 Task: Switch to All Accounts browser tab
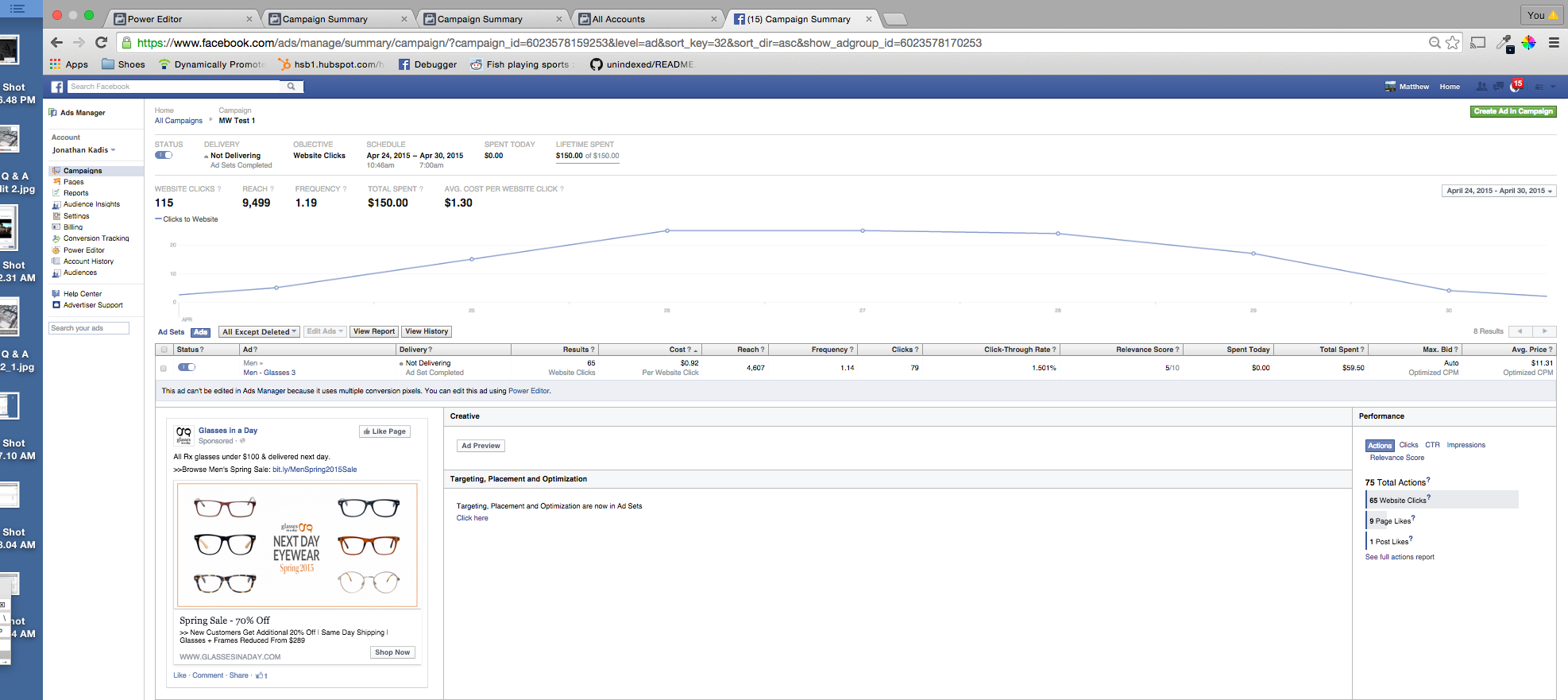click(x=647, y=19)
